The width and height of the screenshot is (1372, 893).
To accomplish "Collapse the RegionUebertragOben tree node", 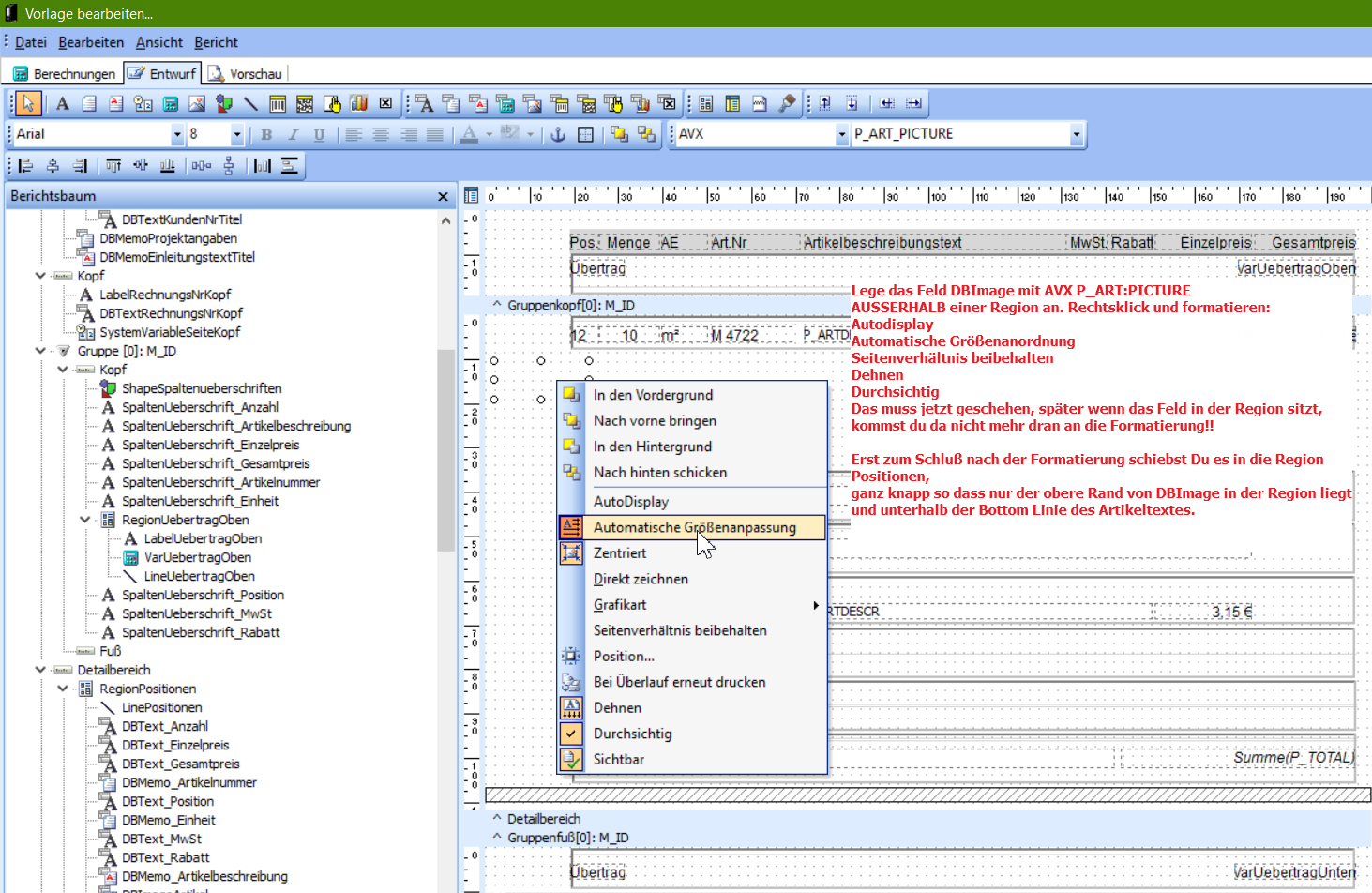I will pos(85,520).
